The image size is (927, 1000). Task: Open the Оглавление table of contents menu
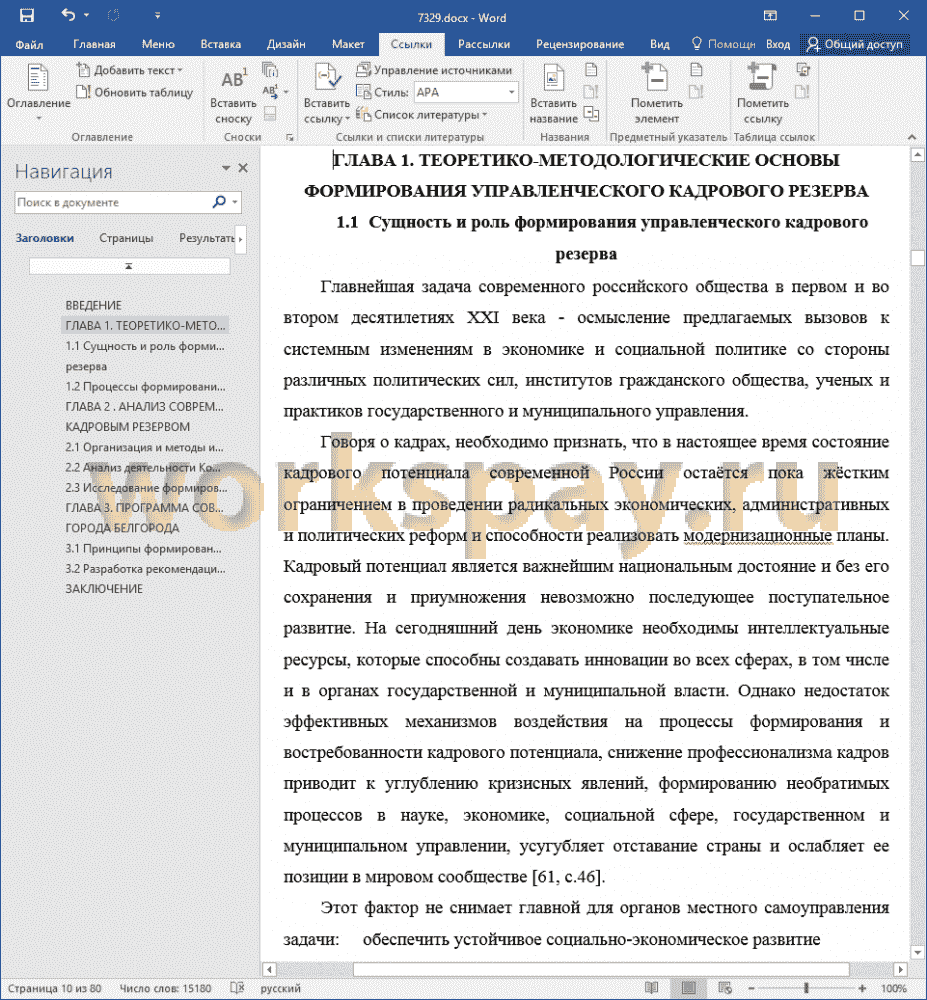pyautogui.click(x=38, y=94)
